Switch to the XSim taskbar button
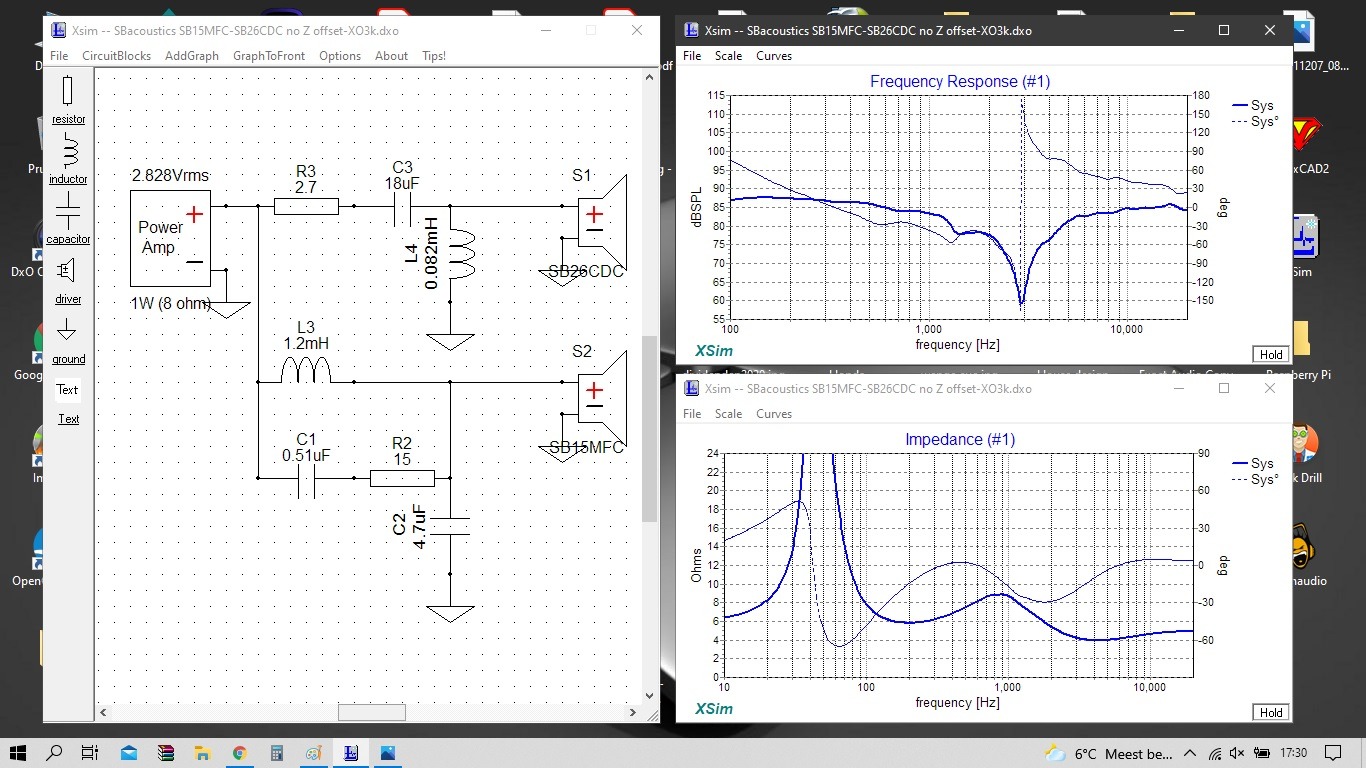This screenshot has width=1366, height=768. 351,753
